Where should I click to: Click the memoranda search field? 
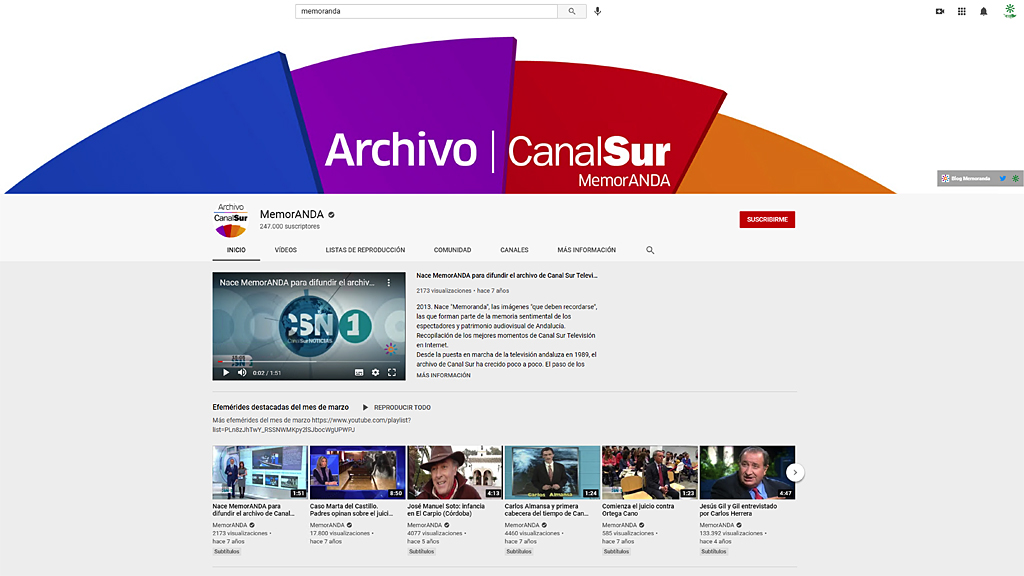coord(426,11)
